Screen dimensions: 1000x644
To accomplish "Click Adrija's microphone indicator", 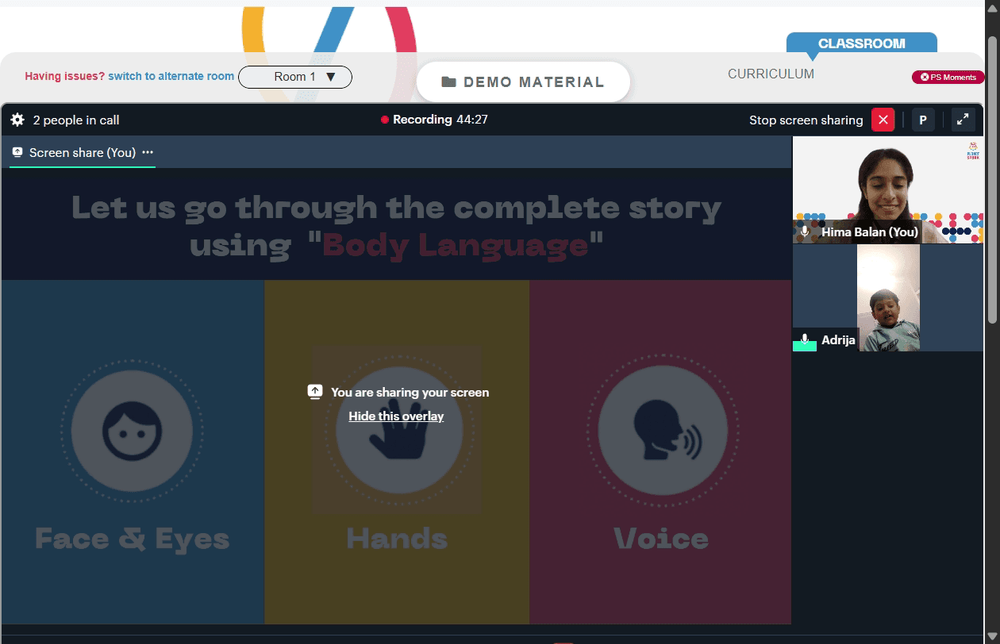I will pyautogui.click(x=805, y=341).
